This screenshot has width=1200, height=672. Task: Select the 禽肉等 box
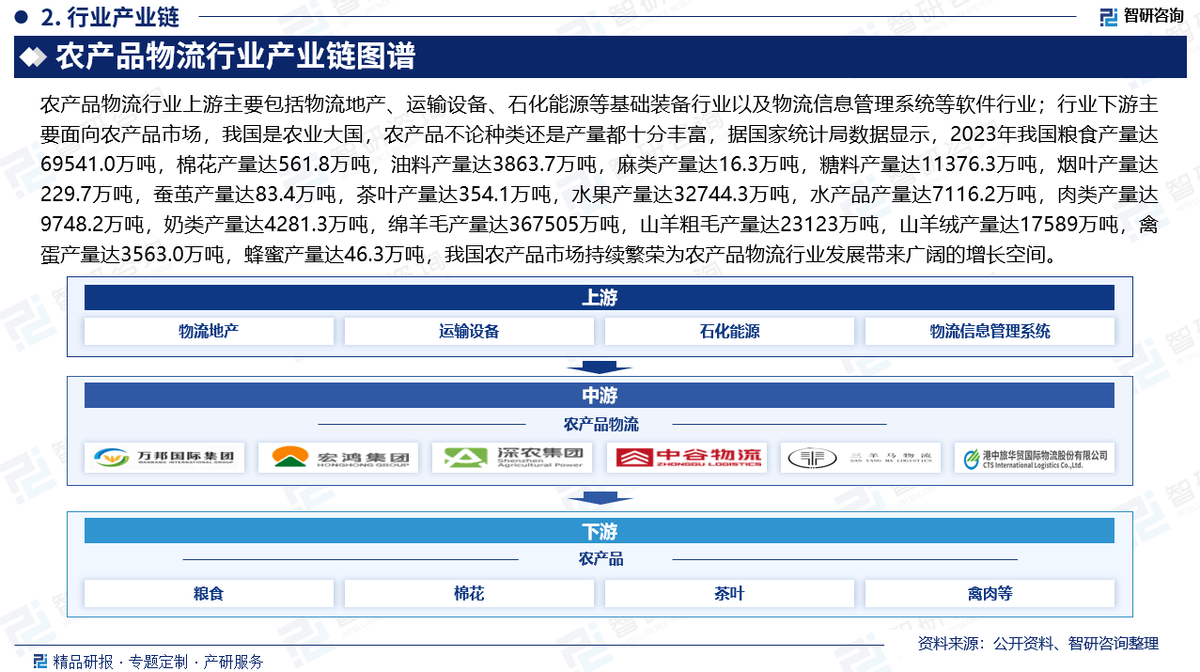989,594
